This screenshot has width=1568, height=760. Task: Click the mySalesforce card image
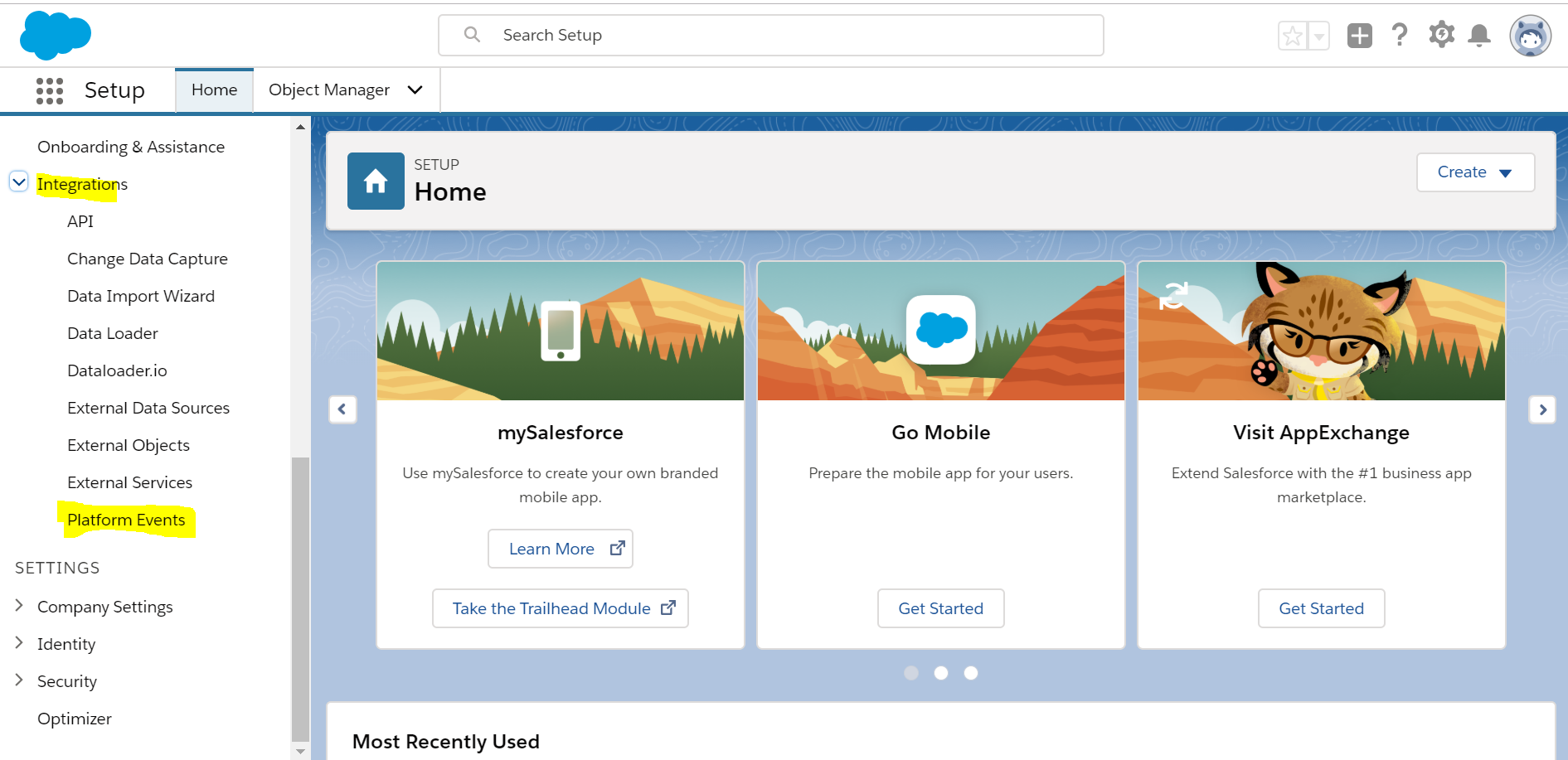[x=561, y=331]
